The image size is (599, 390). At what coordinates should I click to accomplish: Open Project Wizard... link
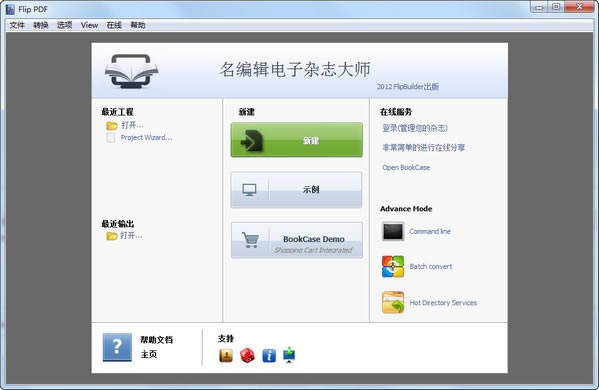[x=146, y=138]
